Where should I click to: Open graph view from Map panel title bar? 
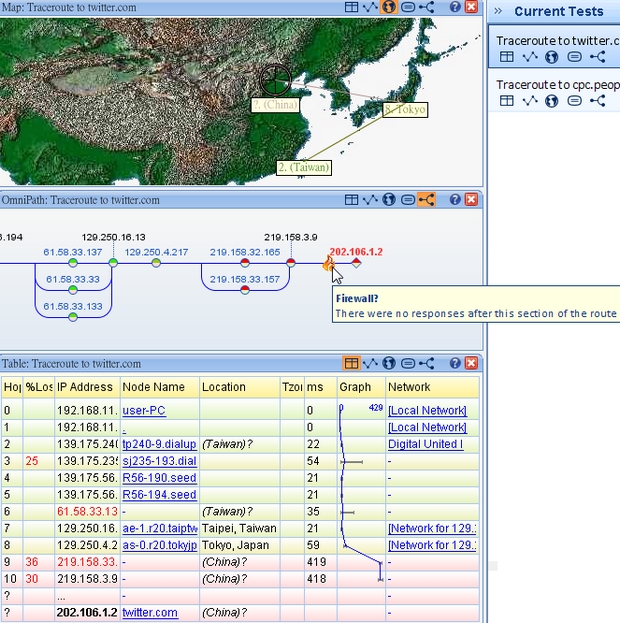(370, 7)
